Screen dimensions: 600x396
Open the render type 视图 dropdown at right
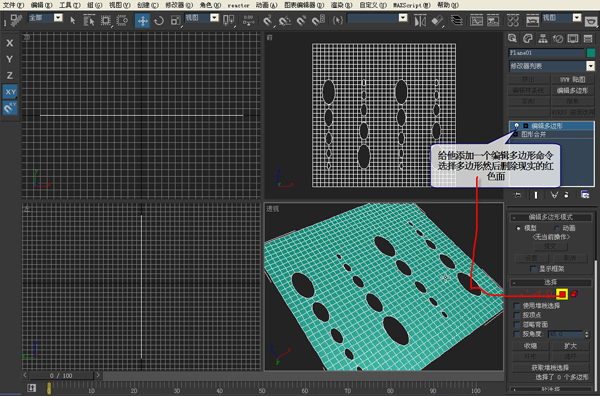[577, 18]
